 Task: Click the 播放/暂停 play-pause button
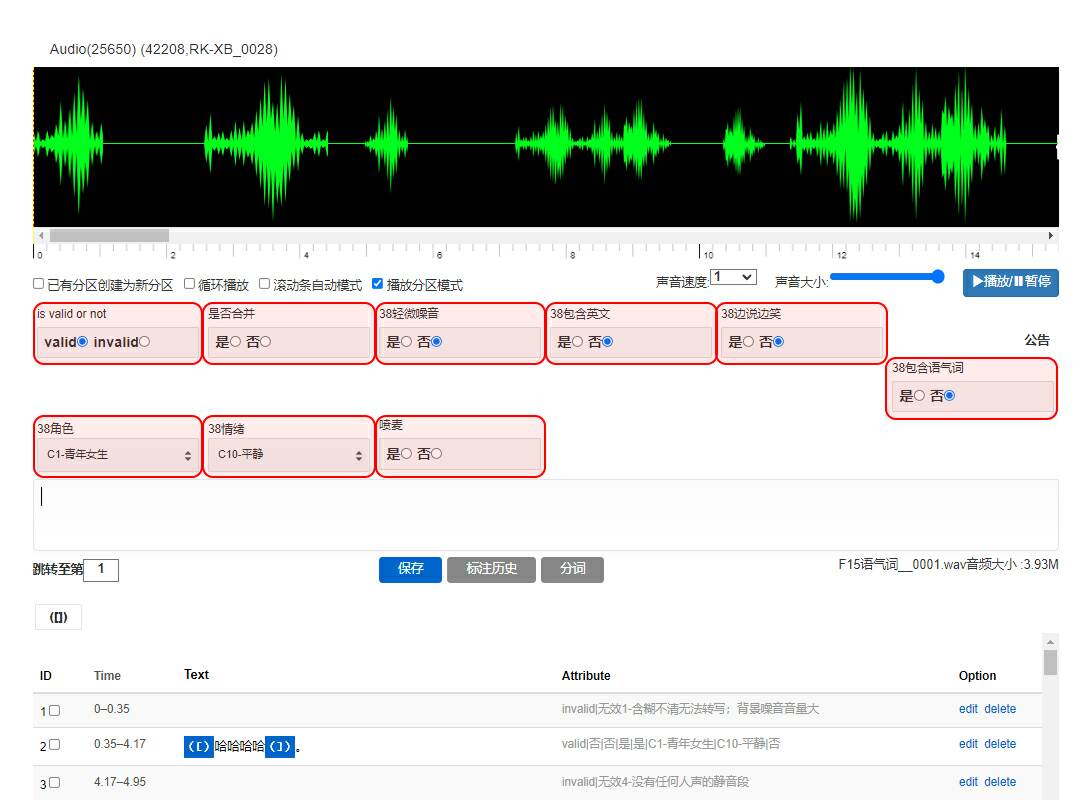(x=1010, y=282)
